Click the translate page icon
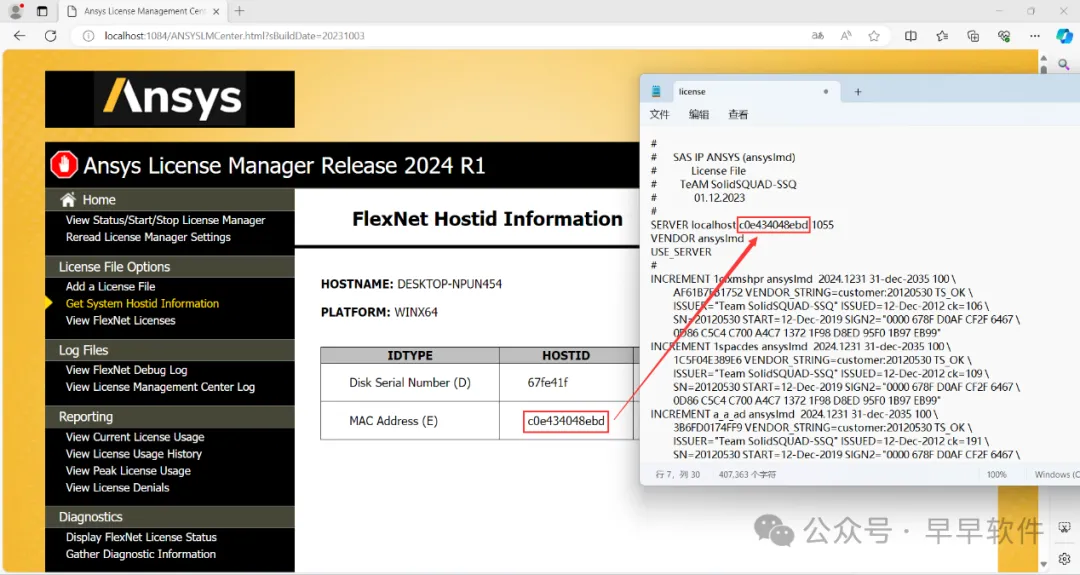The width and height of the screenshot is (1080, 575). click(818, 36)
